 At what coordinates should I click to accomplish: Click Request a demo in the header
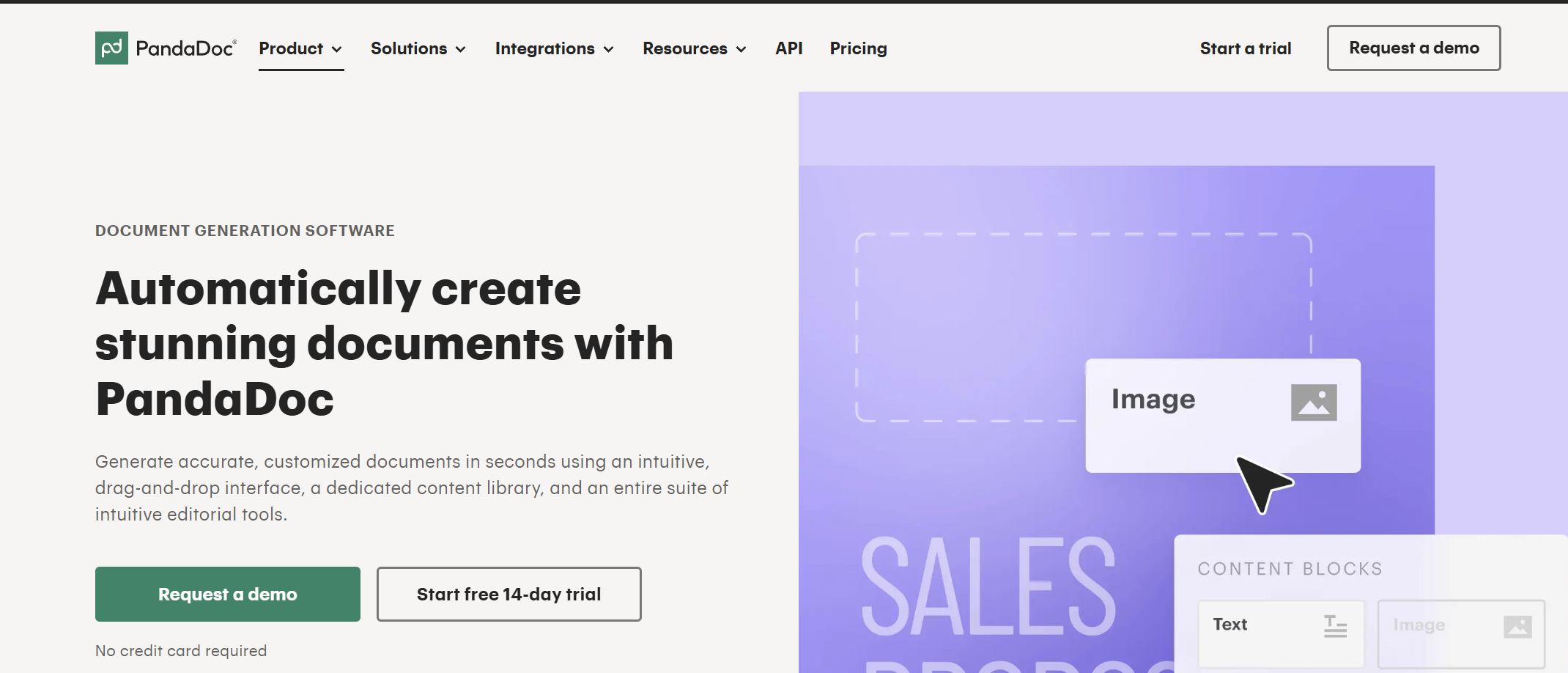(x=1414, y=48)
